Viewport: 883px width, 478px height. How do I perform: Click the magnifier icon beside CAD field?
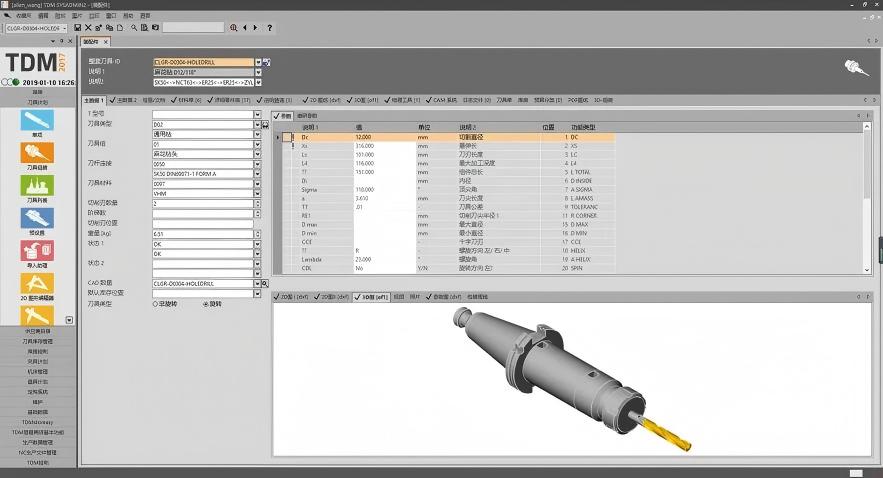pyautogui.click(x=265, y=284)
